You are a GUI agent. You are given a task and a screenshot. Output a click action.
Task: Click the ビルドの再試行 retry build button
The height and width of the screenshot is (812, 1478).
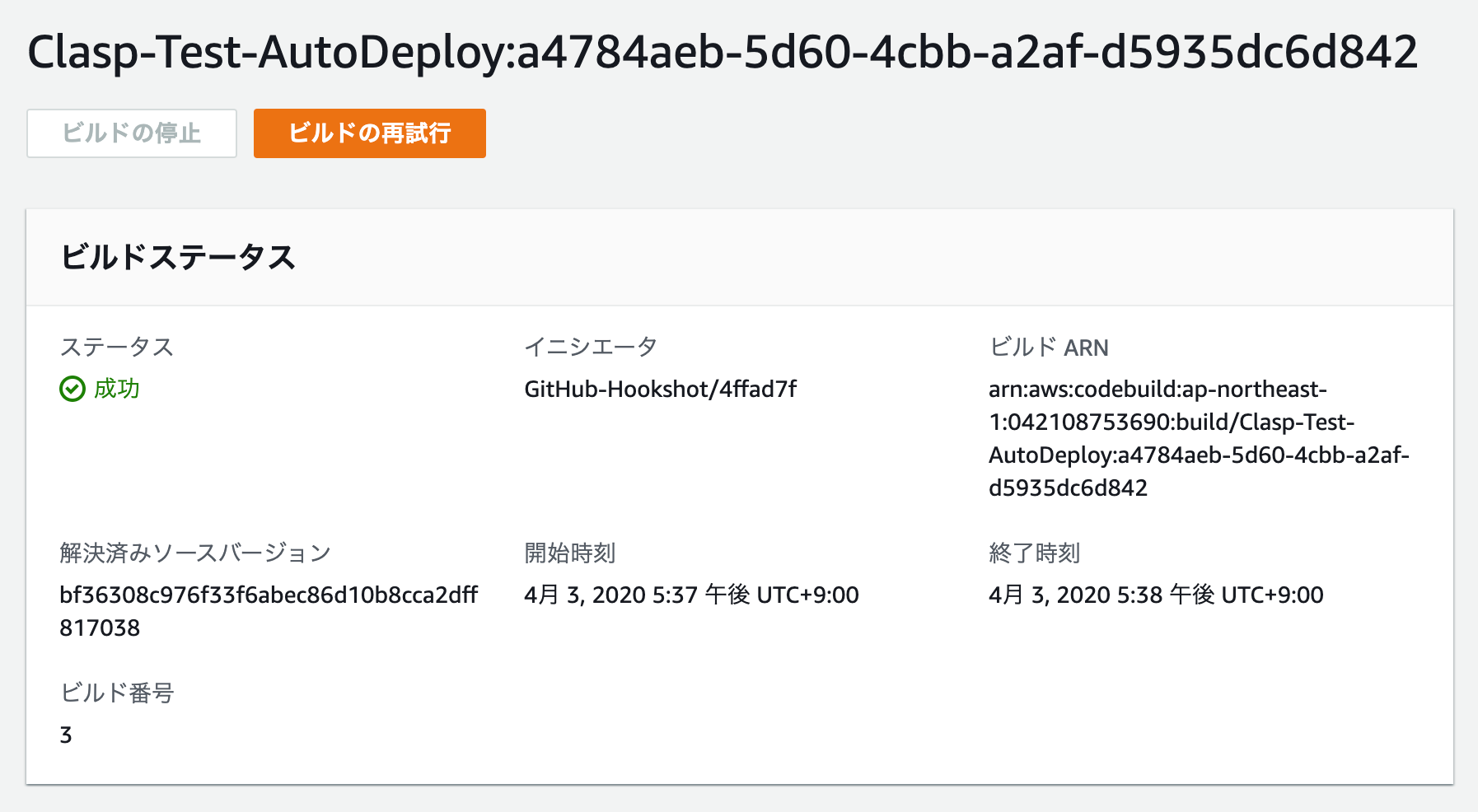pyautogui.click(x=369, y=133)
